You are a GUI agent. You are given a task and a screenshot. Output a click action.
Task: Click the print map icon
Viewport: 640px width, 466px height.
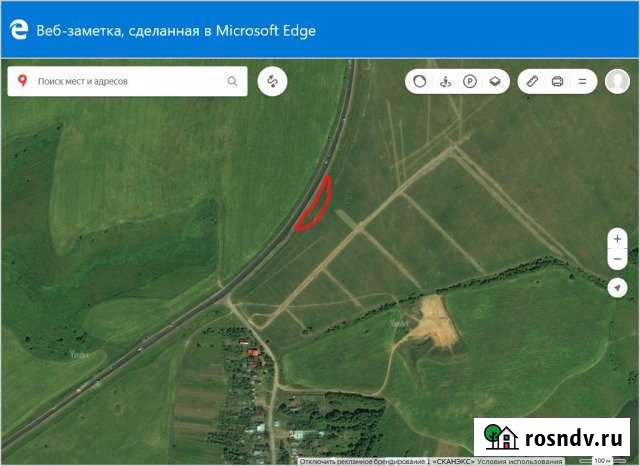[x=558, y=81]
